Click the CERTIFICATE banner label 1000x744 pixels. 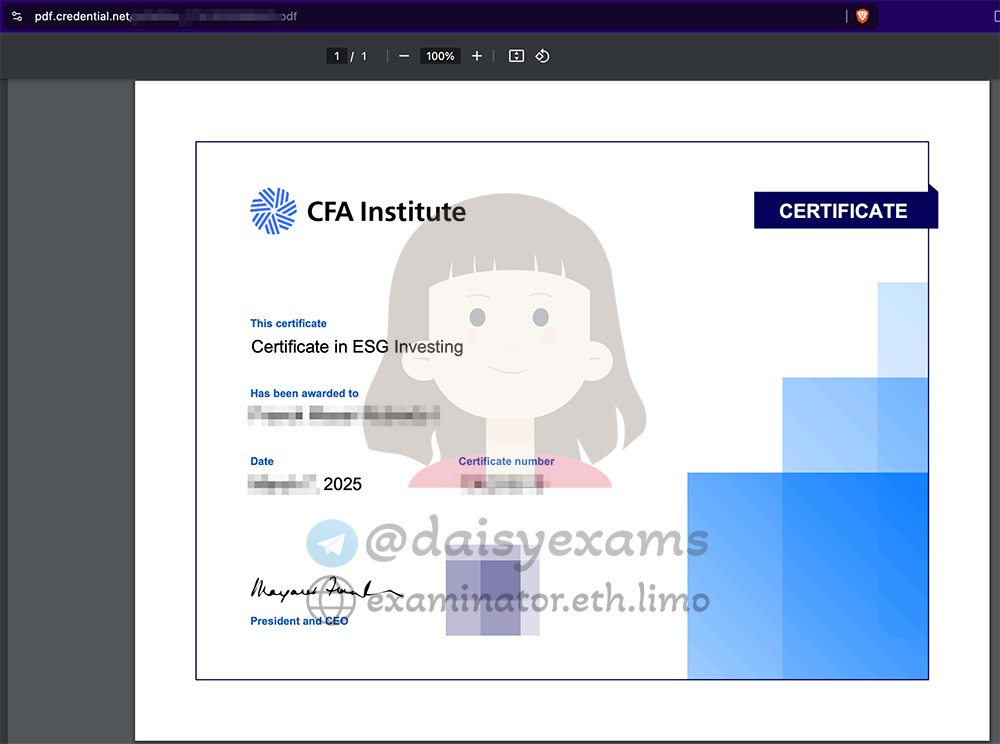(843, 211)
